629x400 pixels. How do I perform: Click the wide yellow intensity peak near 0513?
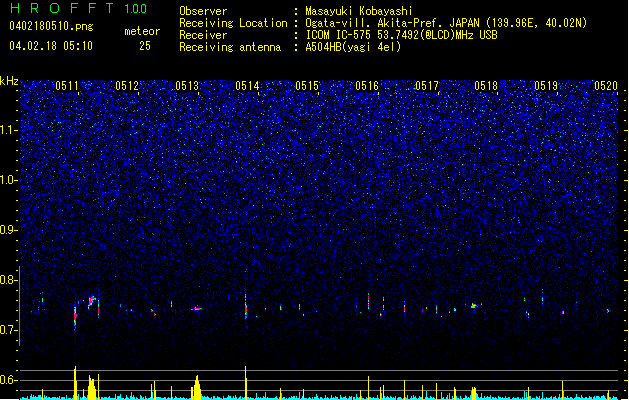[197, 387]
